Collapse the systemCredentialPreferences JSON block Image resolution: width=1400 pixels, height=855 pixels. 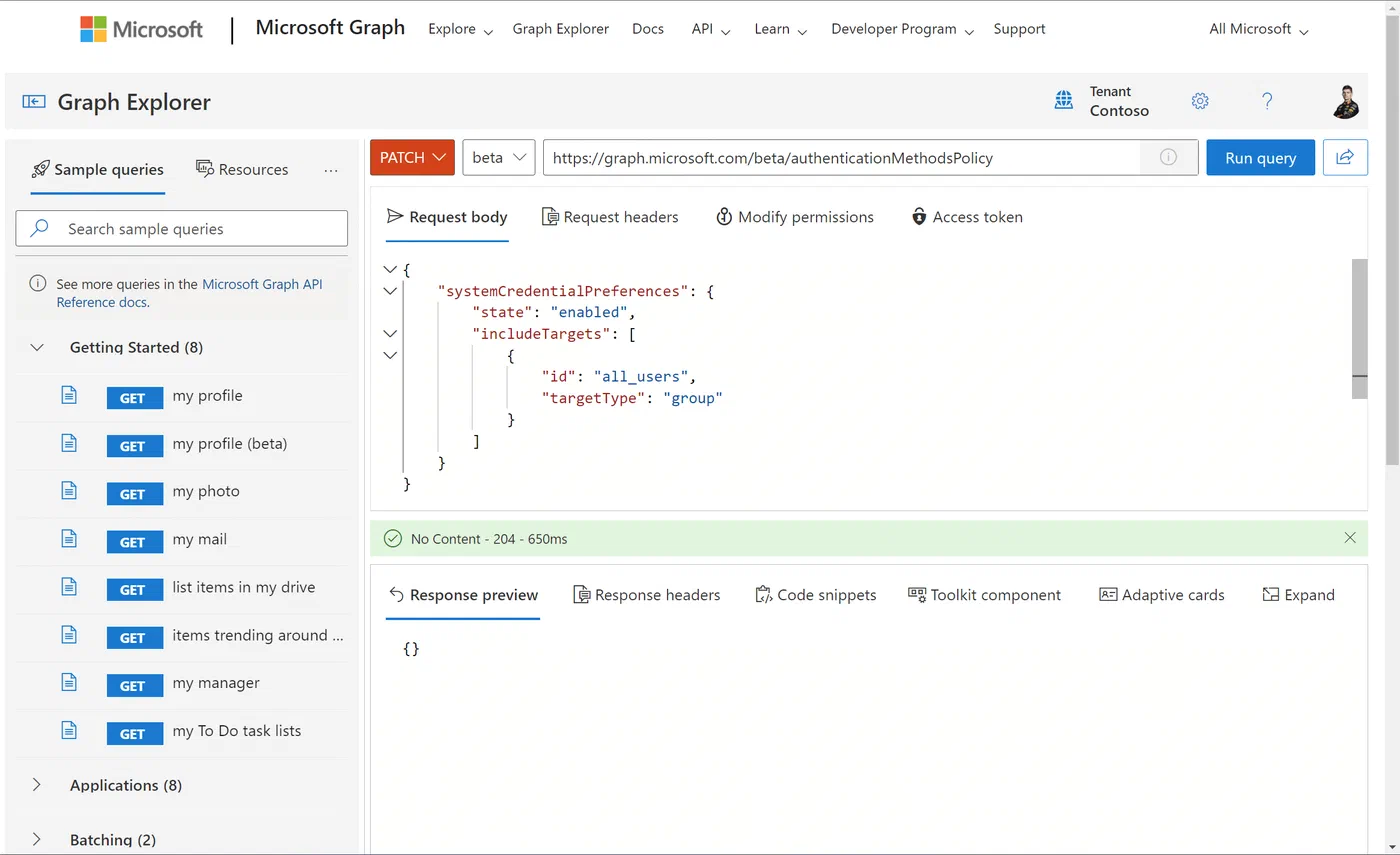pyautogui.click(x=390, y=291)
